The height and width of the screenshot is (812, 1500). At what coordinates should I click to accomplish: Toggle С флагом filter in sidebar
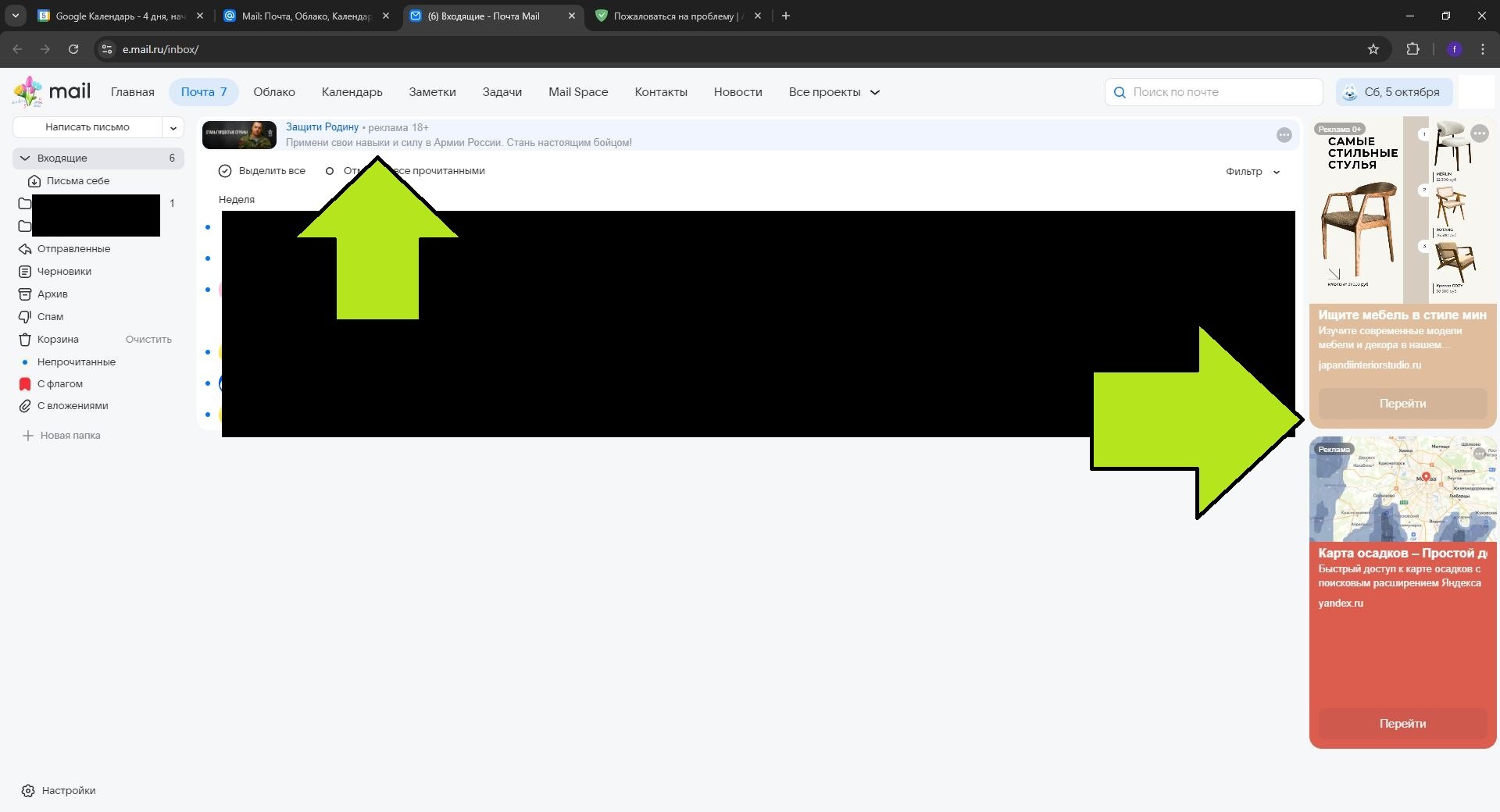tap(60, 383)
